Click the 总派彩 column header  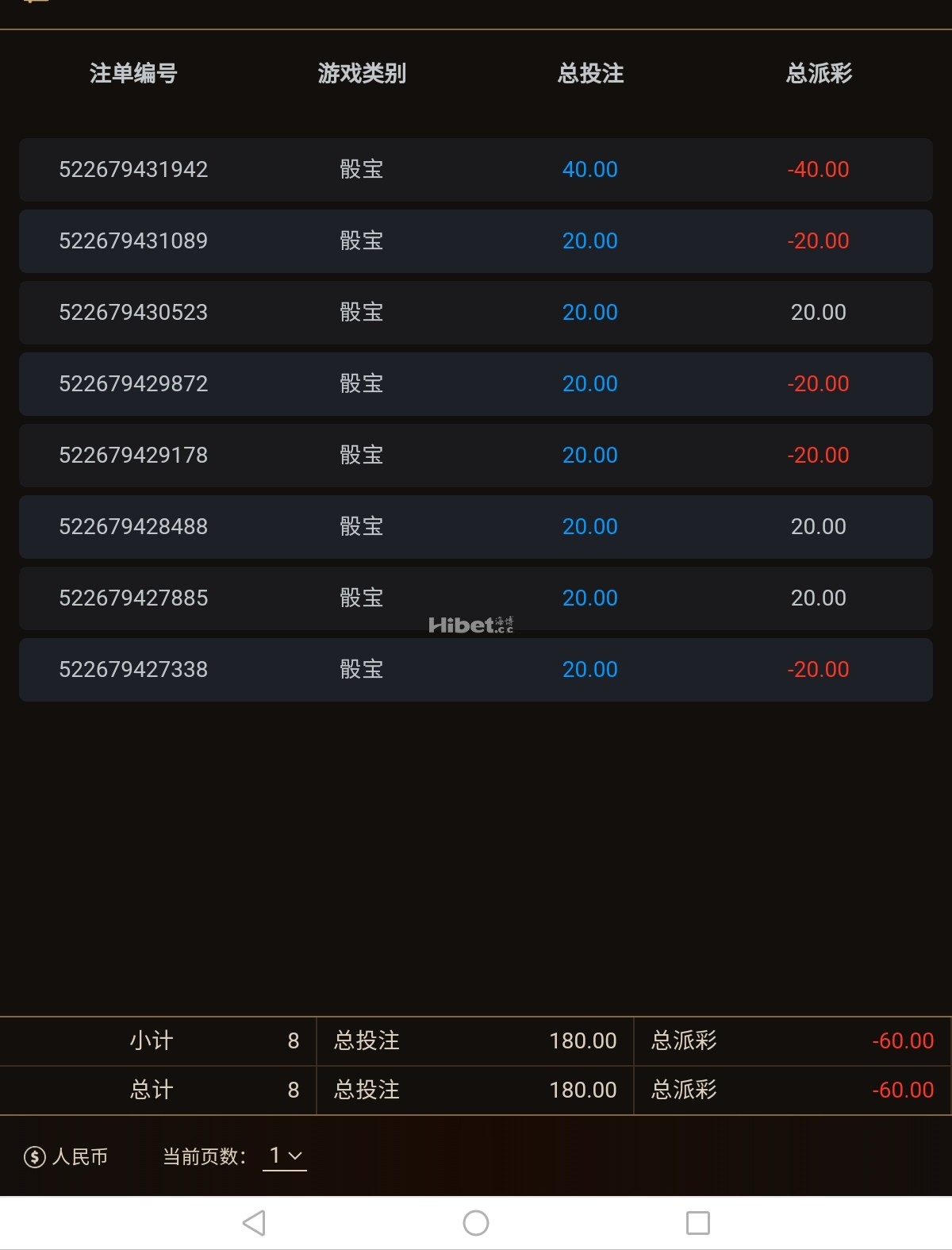(819, 74)
